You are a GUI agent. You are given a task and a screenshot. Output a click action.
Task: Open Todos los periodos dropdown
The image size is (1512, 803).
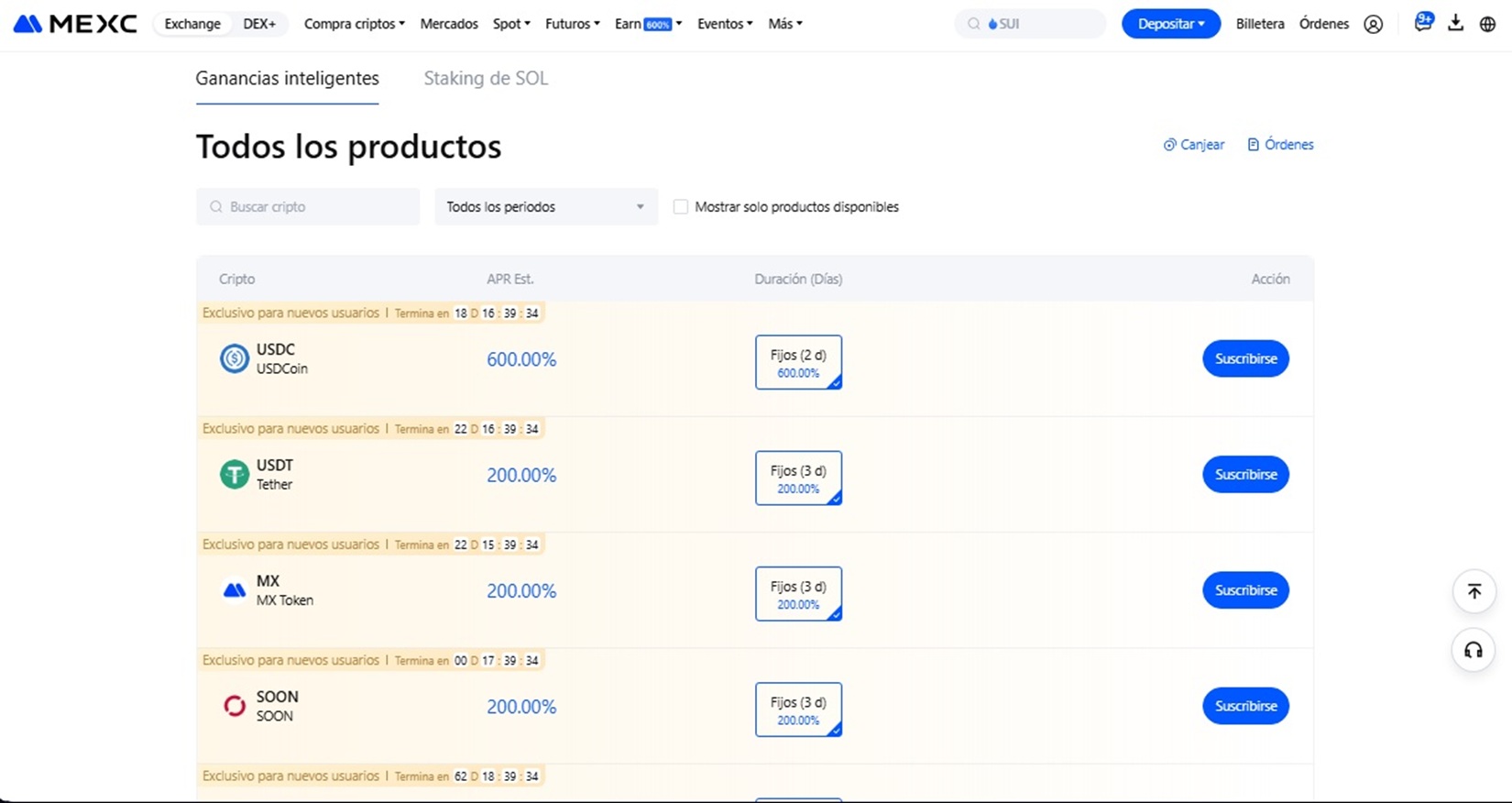point(546,207)
